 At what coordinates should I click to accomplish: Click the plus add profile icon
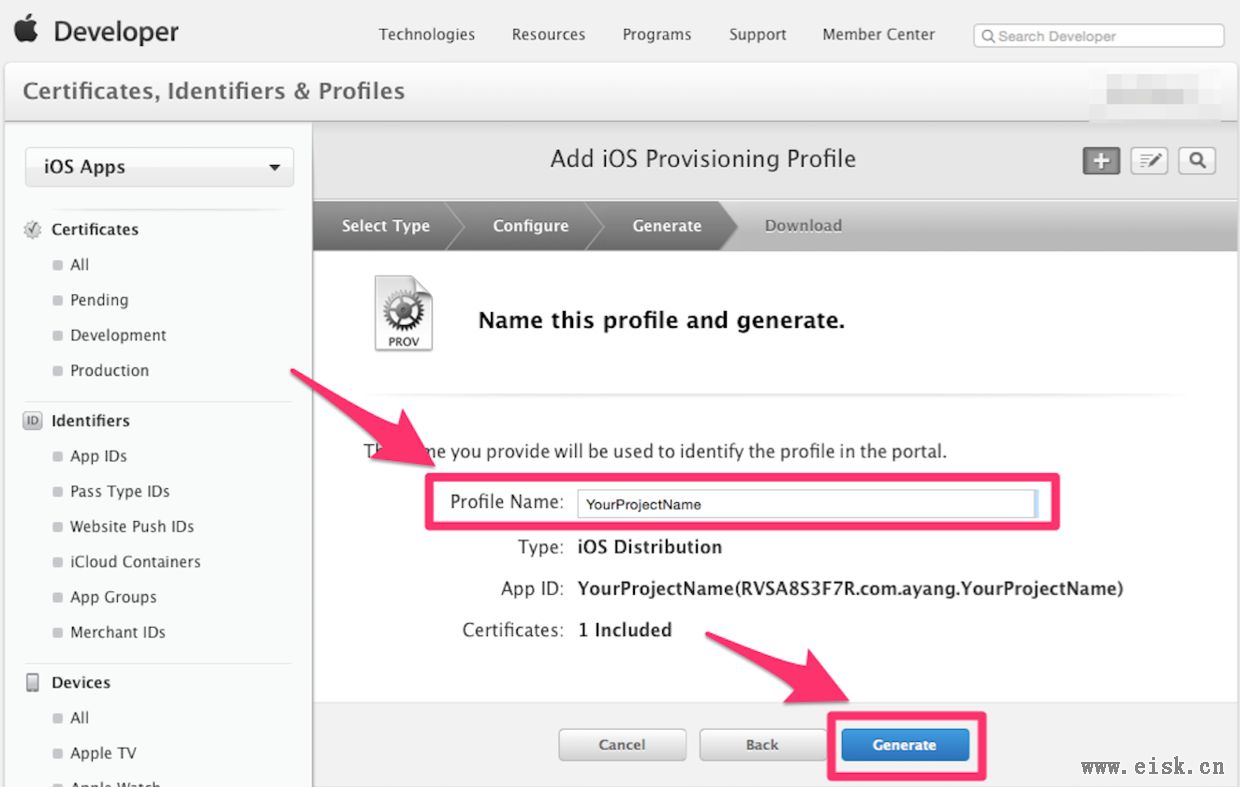[1101, 161]
